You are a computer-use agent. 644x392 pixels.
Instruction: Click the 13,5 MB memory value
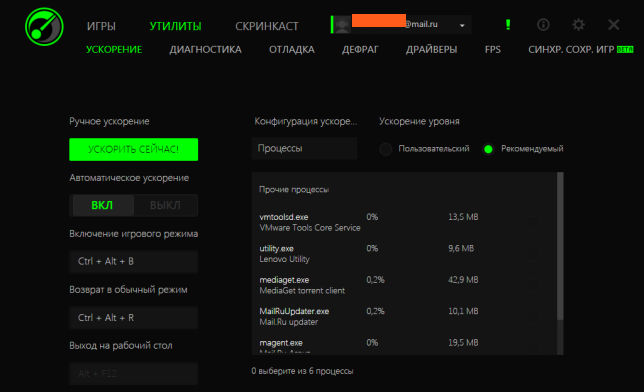(463, 217)
